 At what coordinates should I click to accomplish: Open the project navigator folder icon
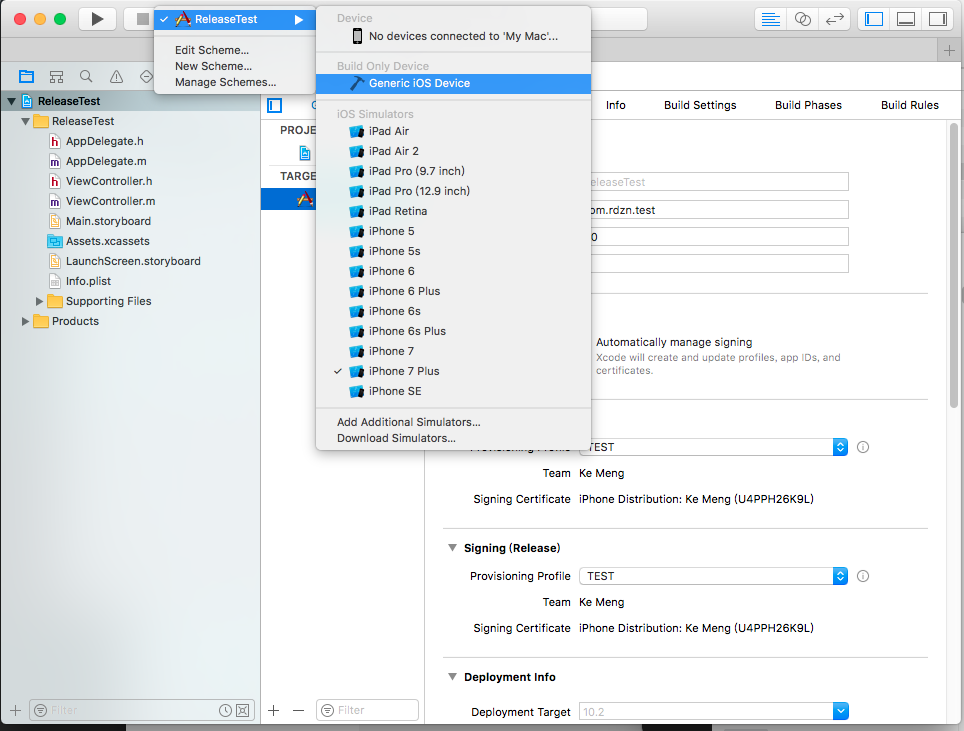(x=26, y=76)
